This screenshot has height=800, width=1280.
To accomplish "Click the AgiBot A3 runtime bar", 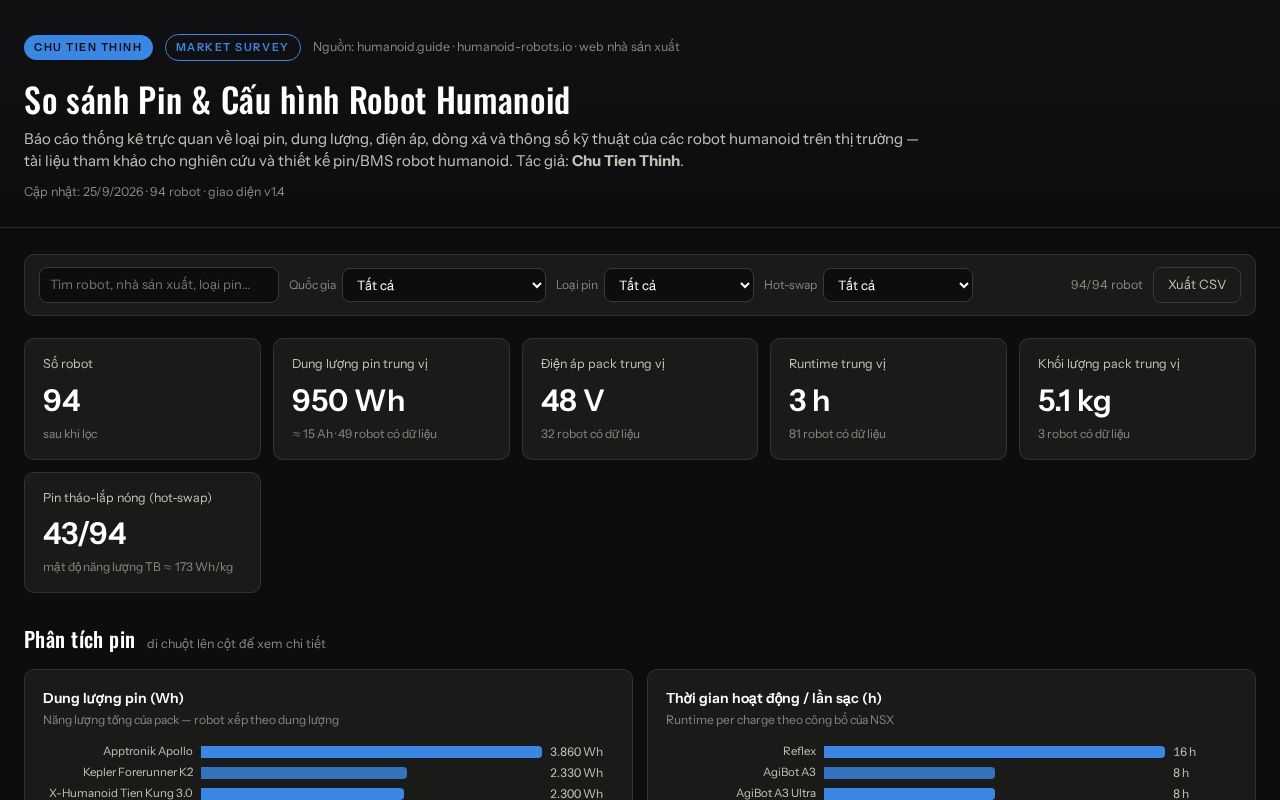I will (909, 773).
